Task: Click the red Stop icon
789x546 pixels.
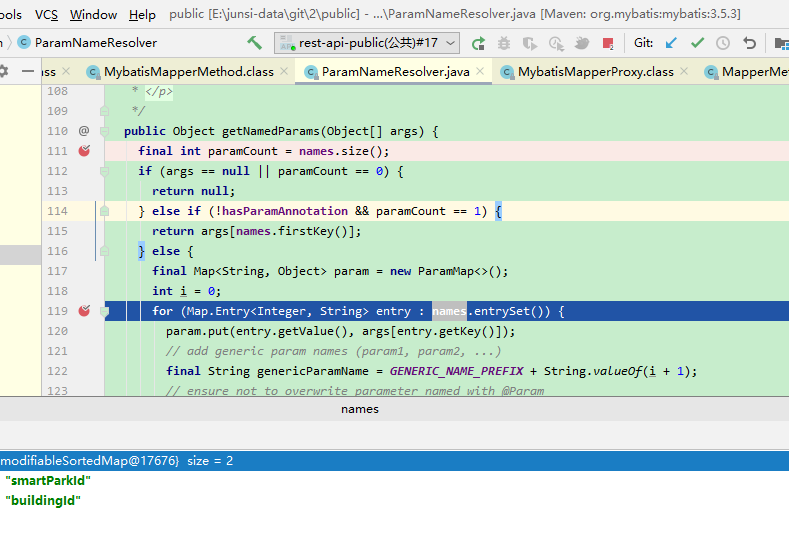Action: click(608, 44)
